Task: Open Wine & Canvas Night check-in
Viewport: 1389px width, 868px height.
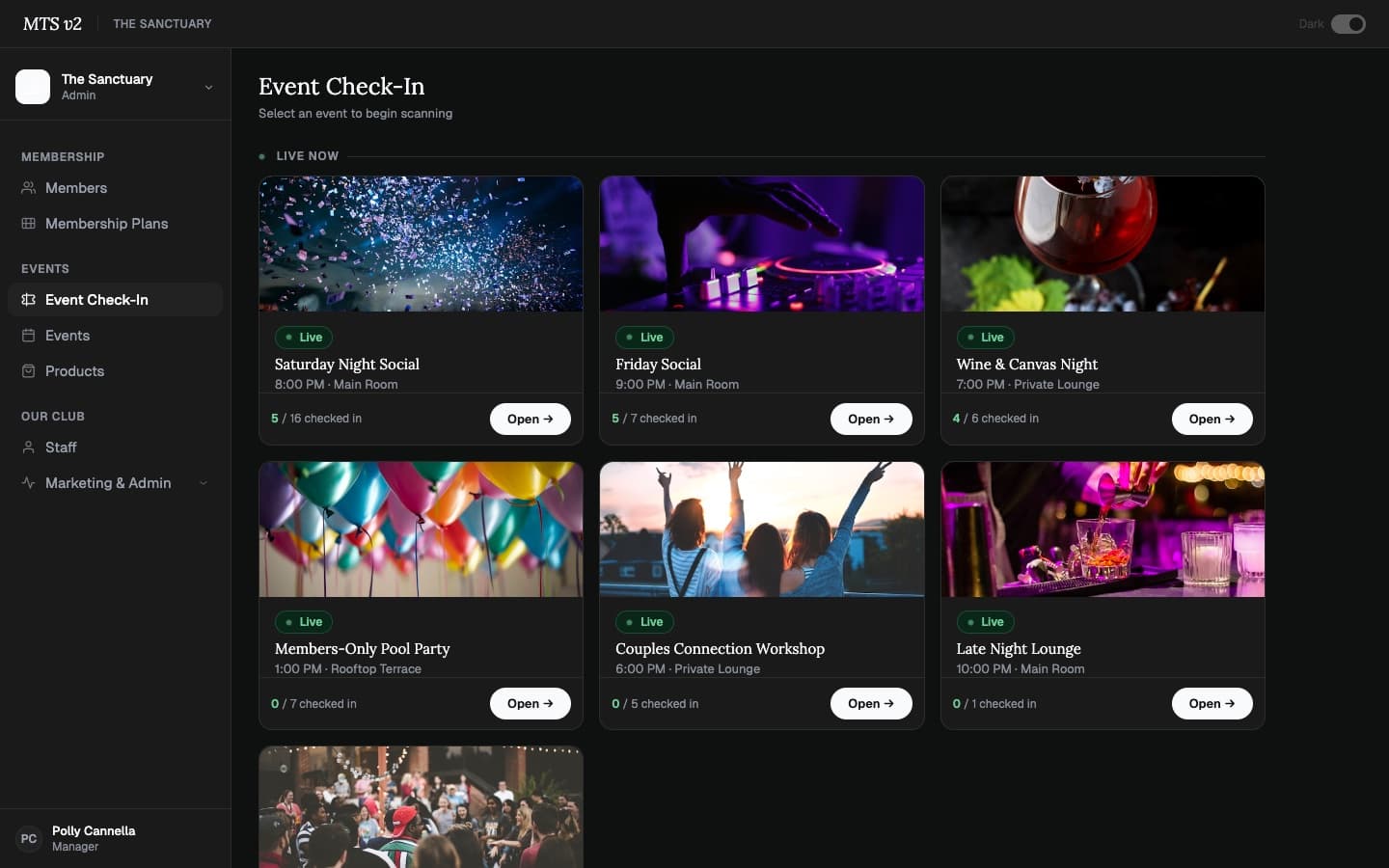Action: pos(1212,420)
